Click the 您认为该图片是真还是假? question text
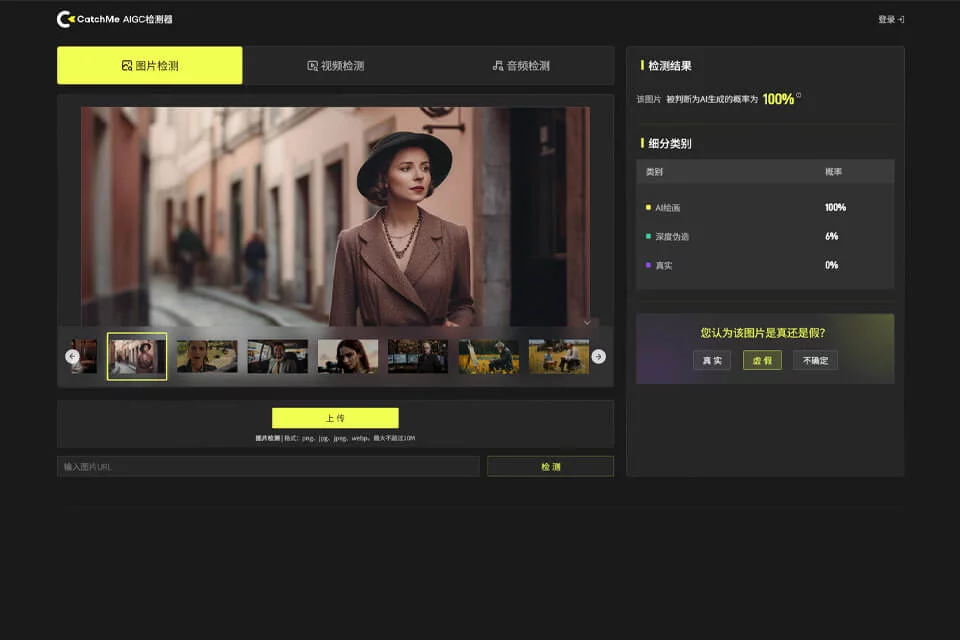The height and width of the screenshot is (640, 960). coord(763,333)
